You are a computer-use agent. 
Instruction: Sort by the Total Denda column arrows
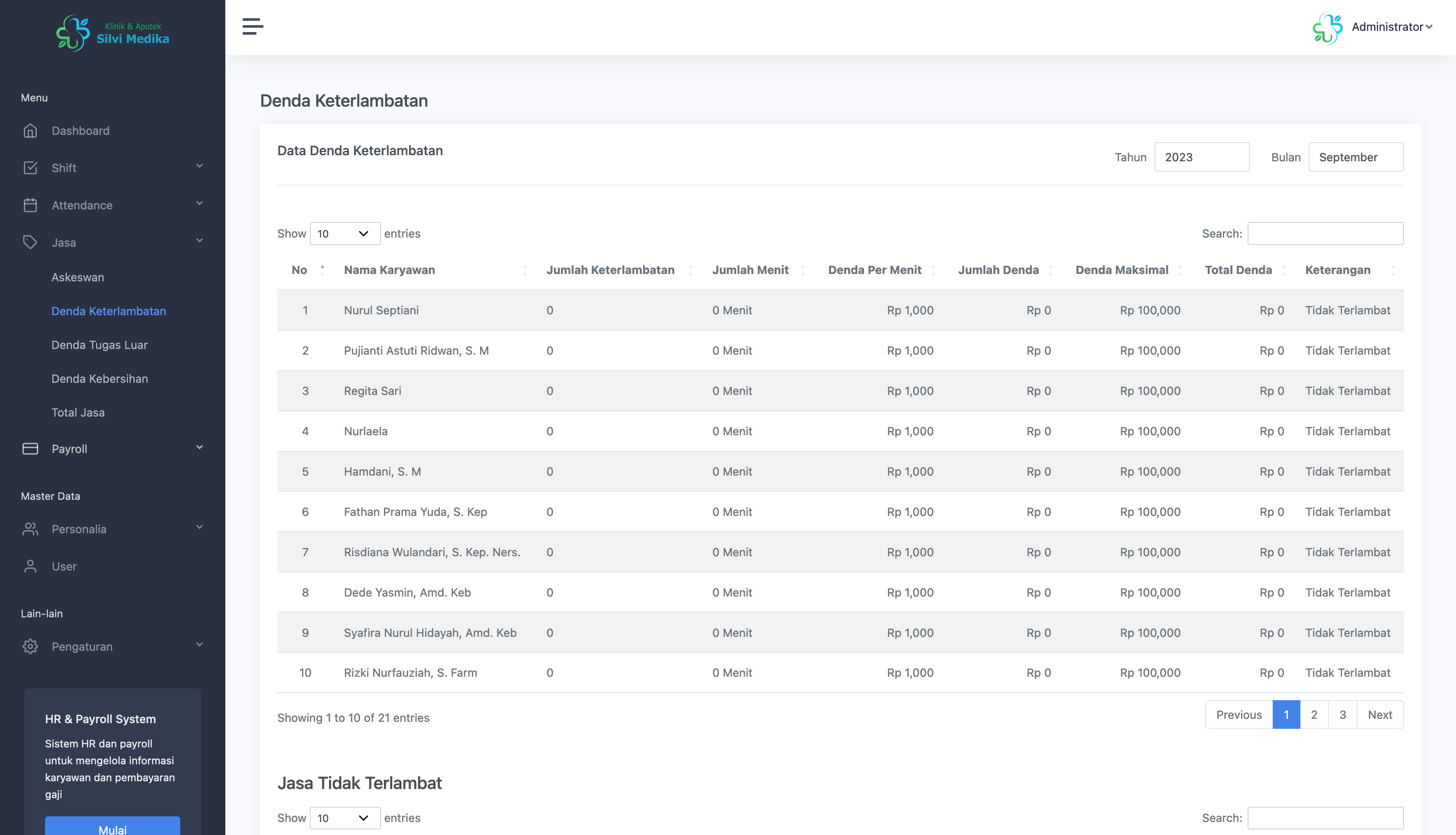1284,270
